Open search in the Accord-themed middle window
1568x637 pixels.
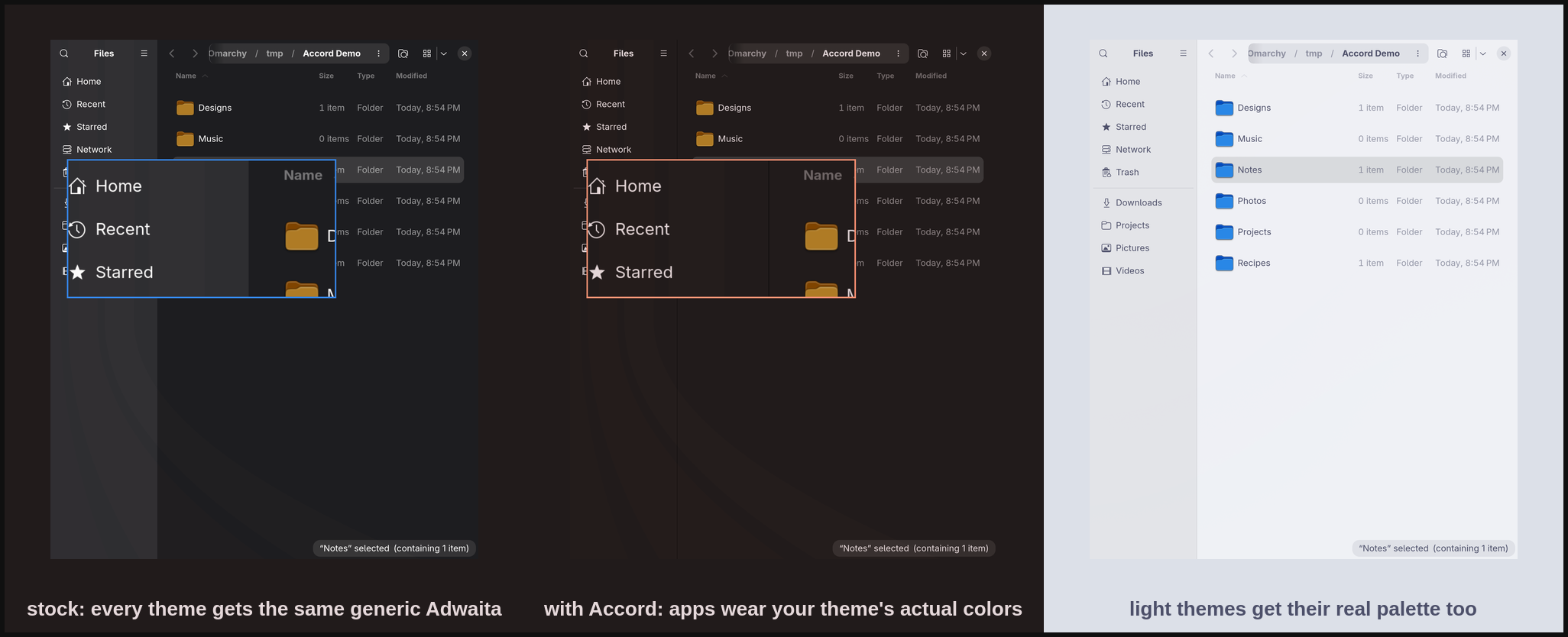click(x=584, y=53)
